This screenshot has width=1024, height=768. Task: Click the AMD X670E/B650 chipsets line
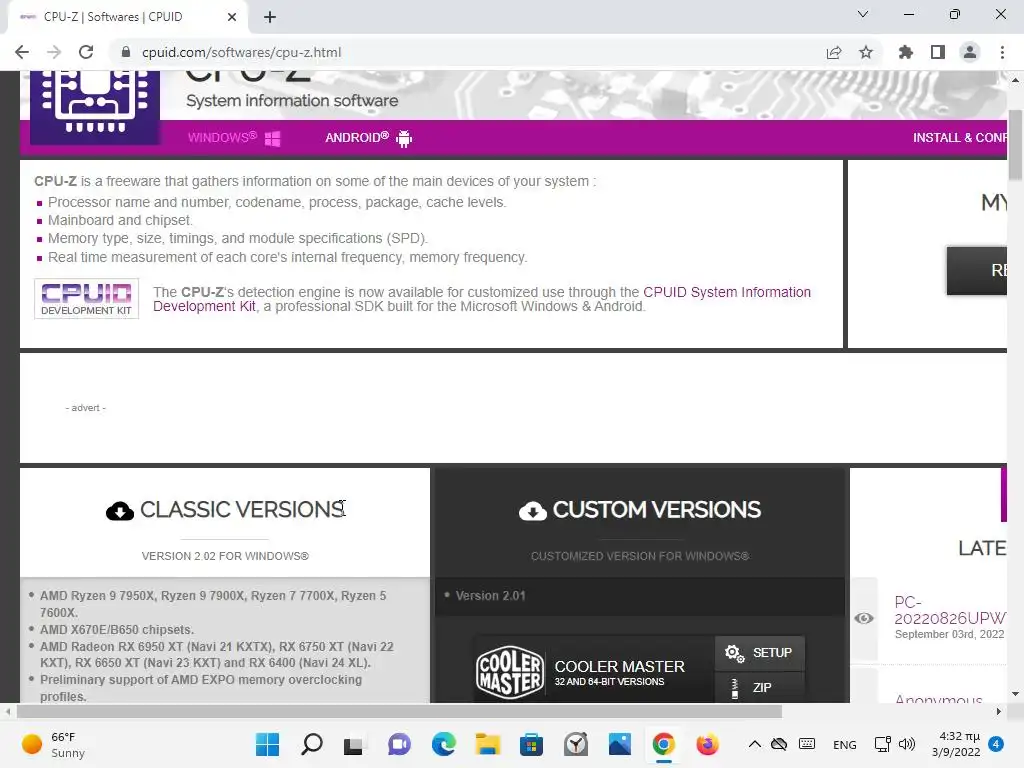tap(117, 630)
